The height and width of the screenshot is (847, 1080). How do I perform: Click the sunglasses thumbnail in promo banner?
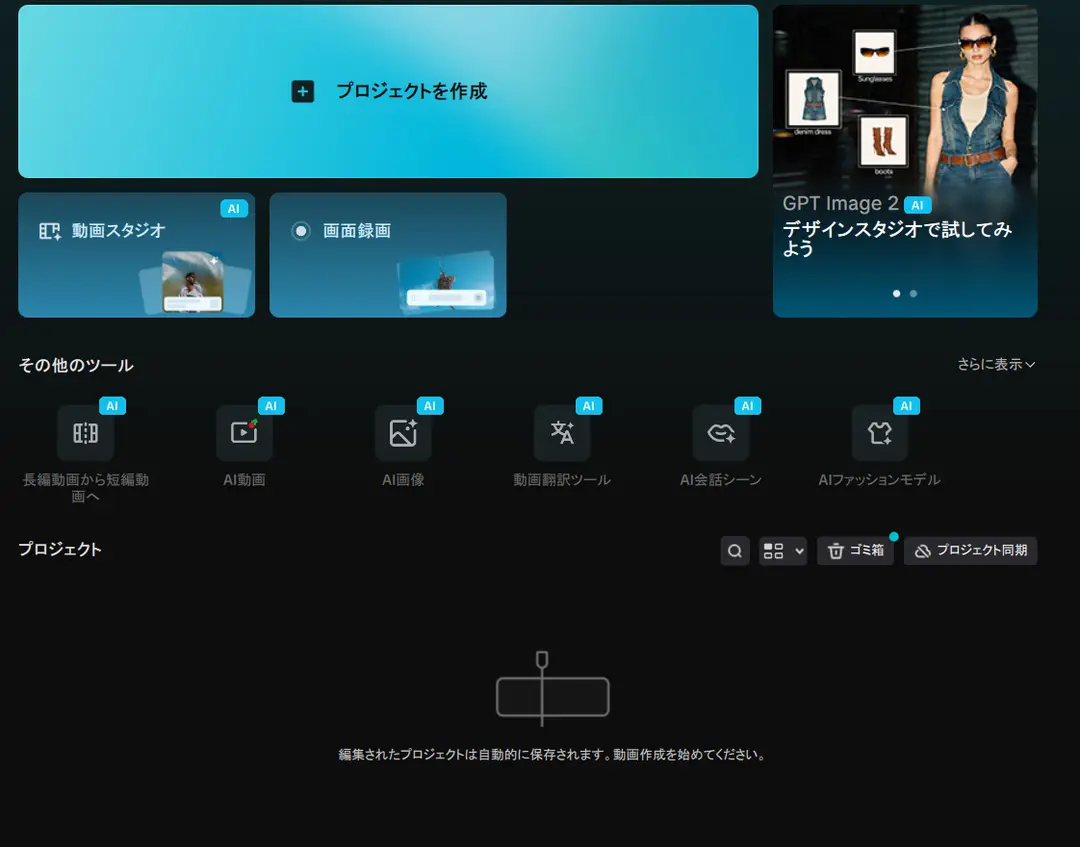(875, 52)
